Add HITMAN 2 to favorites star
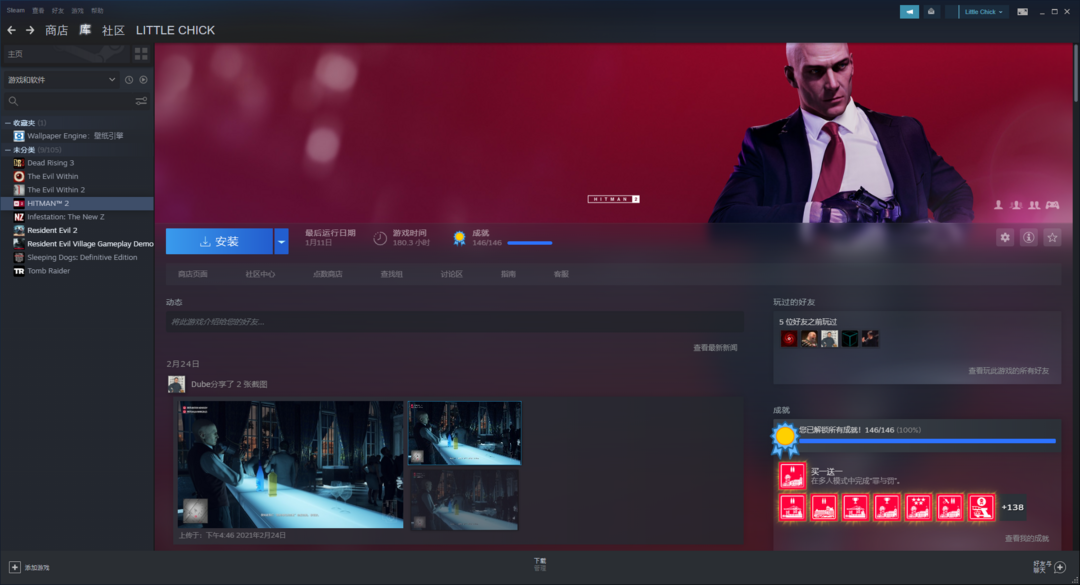The image size is (1080, 585). click(1052, 238)
